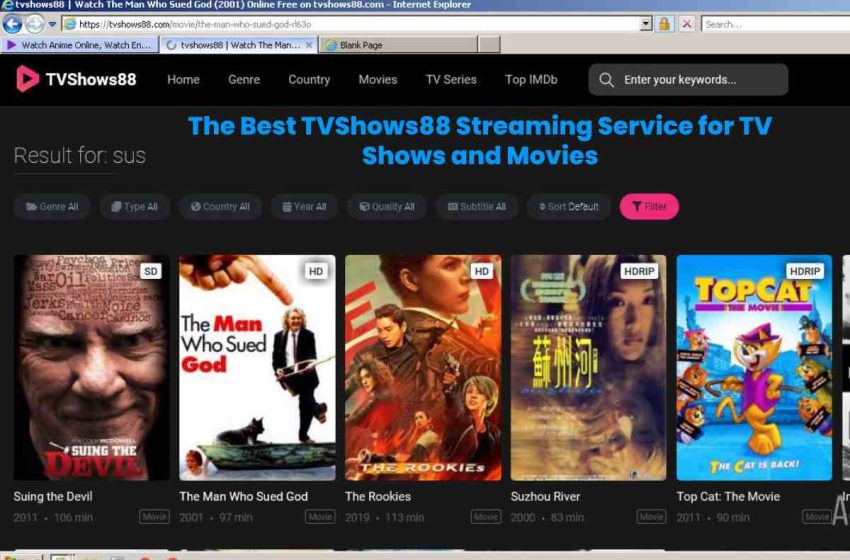Click the Suing the Devil title link
This screenshot has width=850, height=560.
53,497
